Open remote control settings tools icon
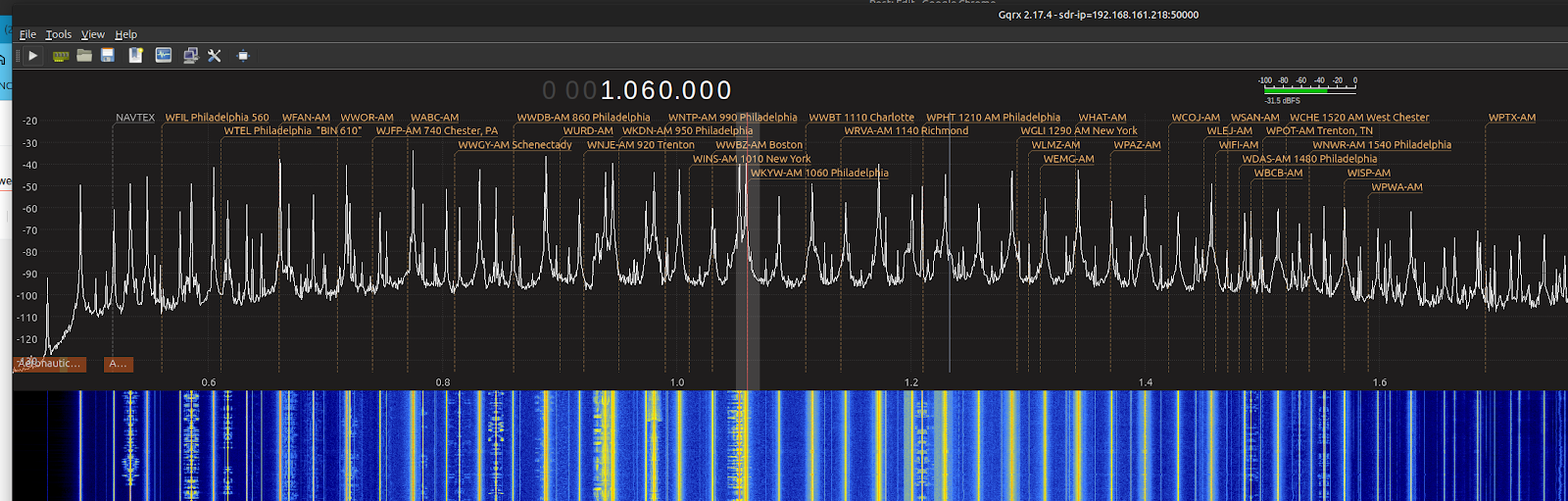This screenshot has width=1568, height=501. 215,56
